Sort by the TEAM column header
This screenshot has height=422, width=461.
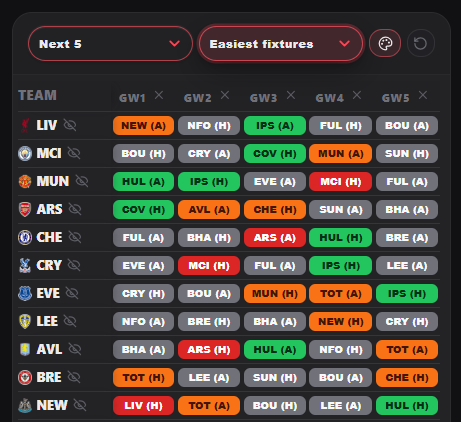(37, 95)
